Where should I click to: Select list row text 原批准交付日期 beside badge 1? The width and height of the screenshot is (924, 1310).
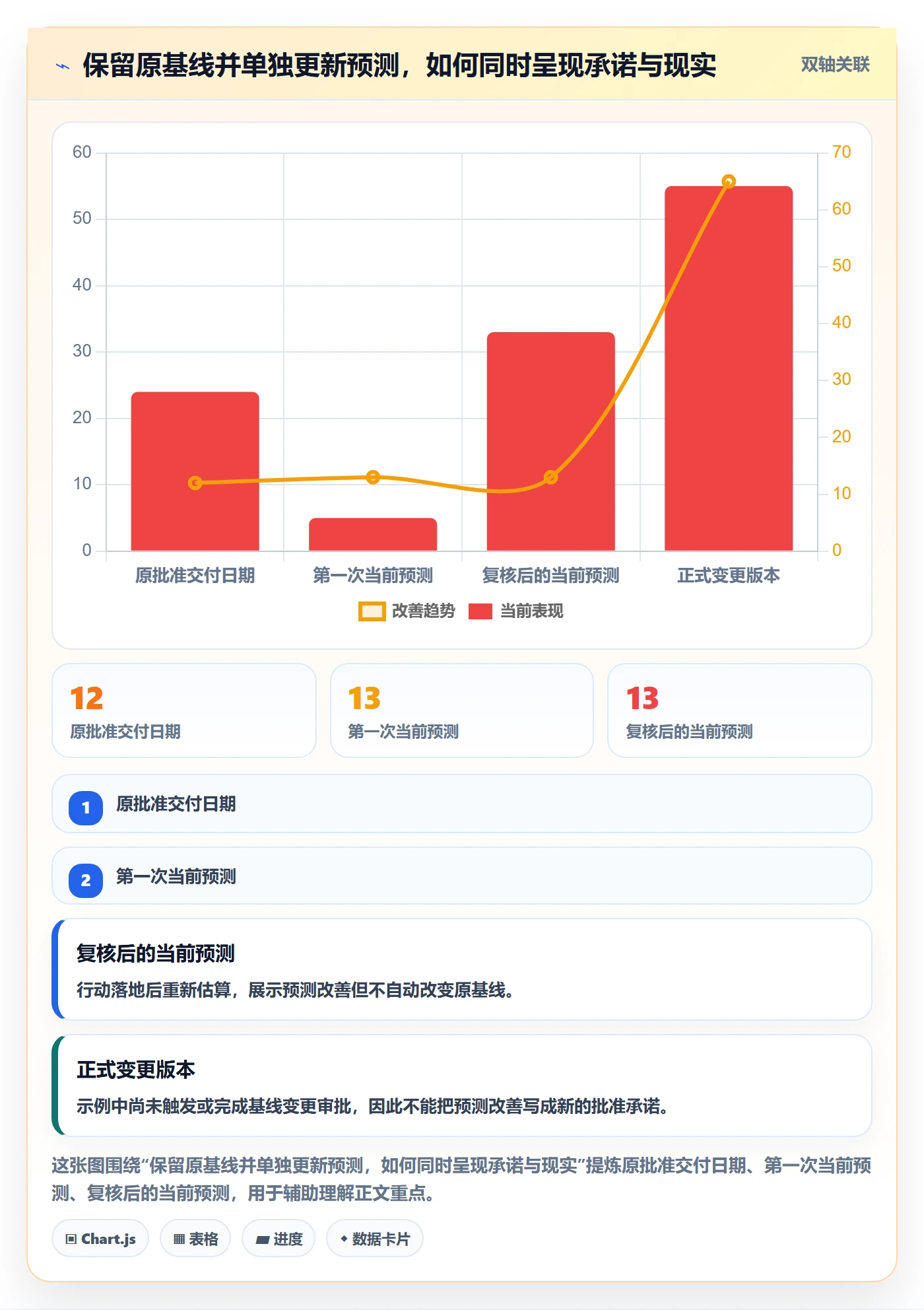176,804
